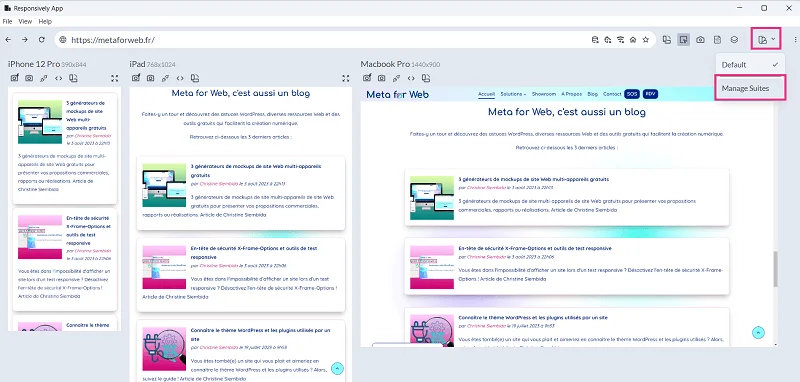Open DevTools for the Macbook Pro
Image resolution: width=800 pixels, height=382 pixels.
point(411,78)
